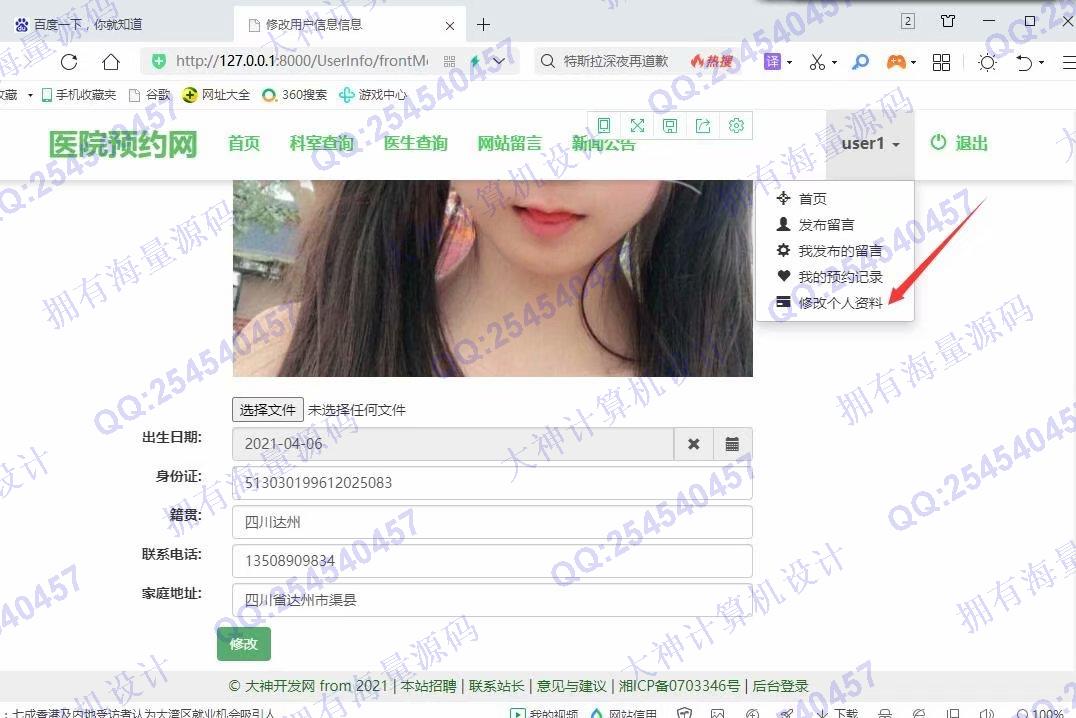Click the 选择文件 file chooser button

point(268,410)
